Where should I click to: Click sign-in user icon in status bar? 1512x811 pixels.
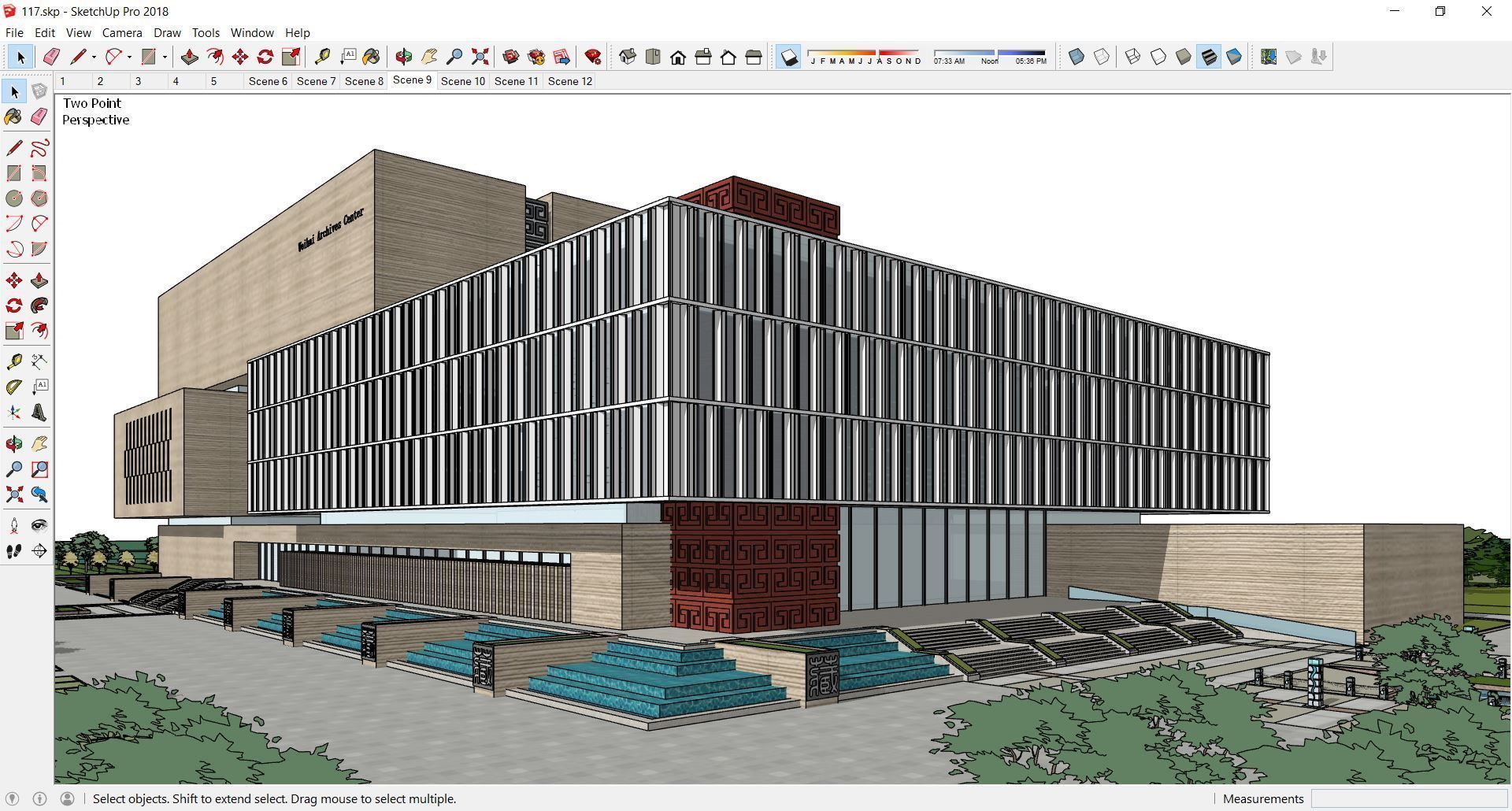pyautogui.click(x=68, y=798)
